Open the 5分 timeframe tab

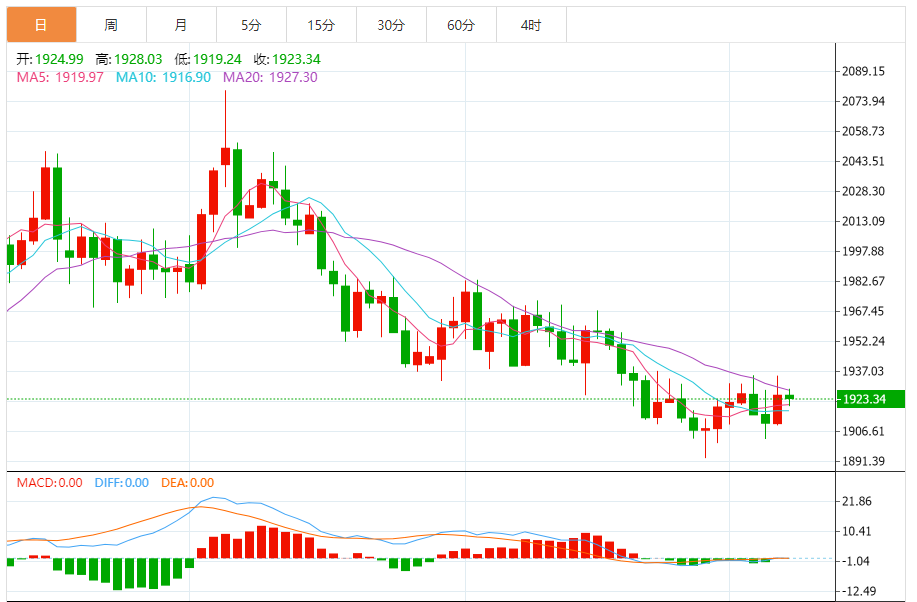tap(251, 25)
